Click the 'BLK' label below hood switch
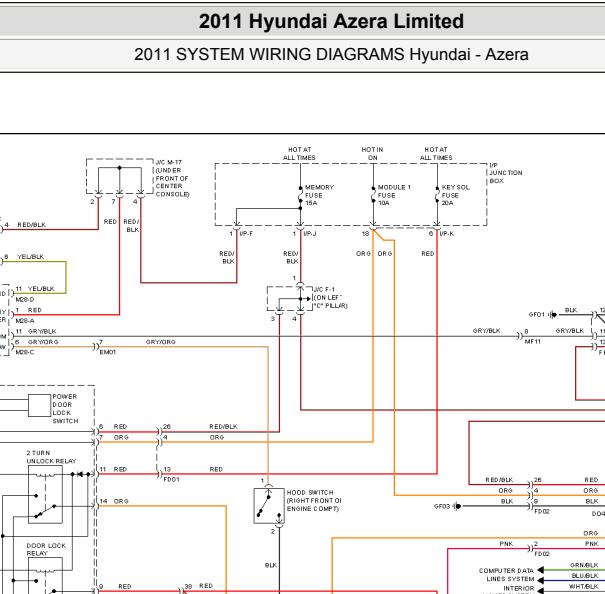 tap(270, 565)
